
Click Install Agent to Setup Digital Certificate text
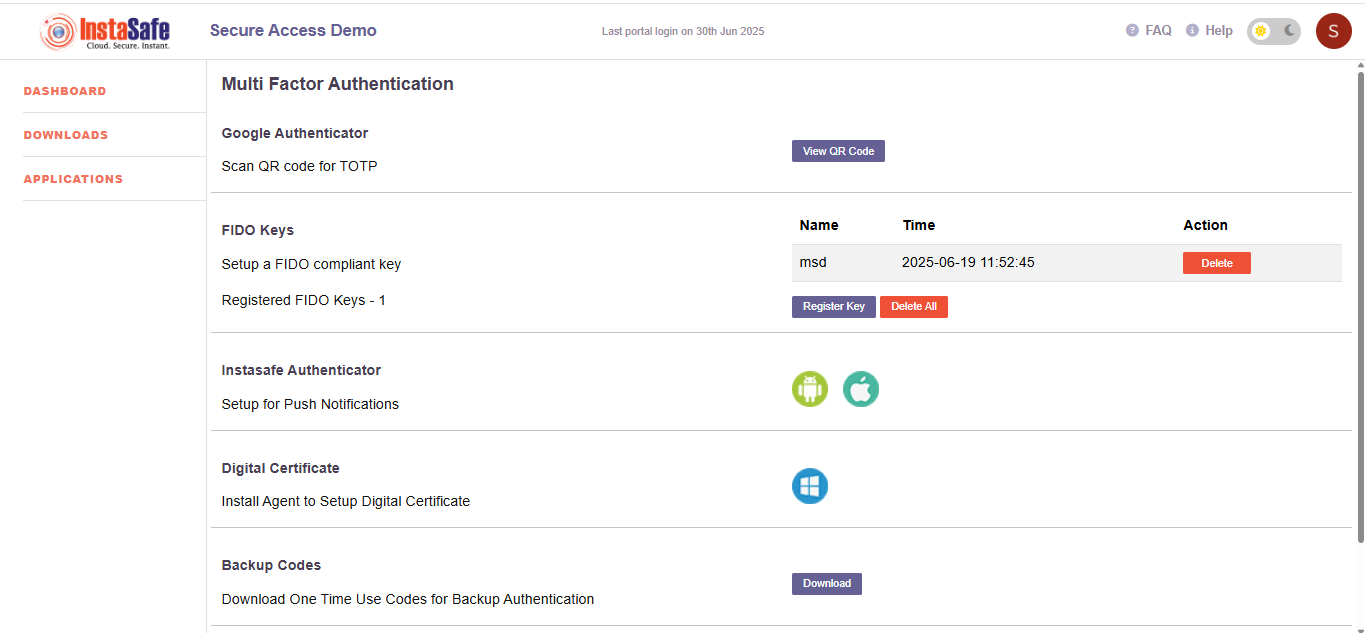coord(346,501)
